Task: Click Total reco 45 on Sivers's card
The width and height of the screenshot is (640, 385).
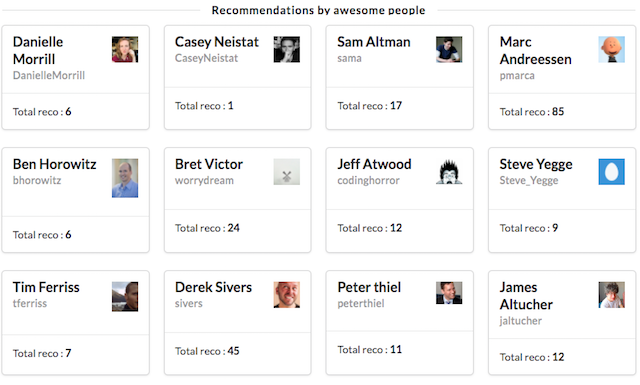Action: [x=207, y=351]
